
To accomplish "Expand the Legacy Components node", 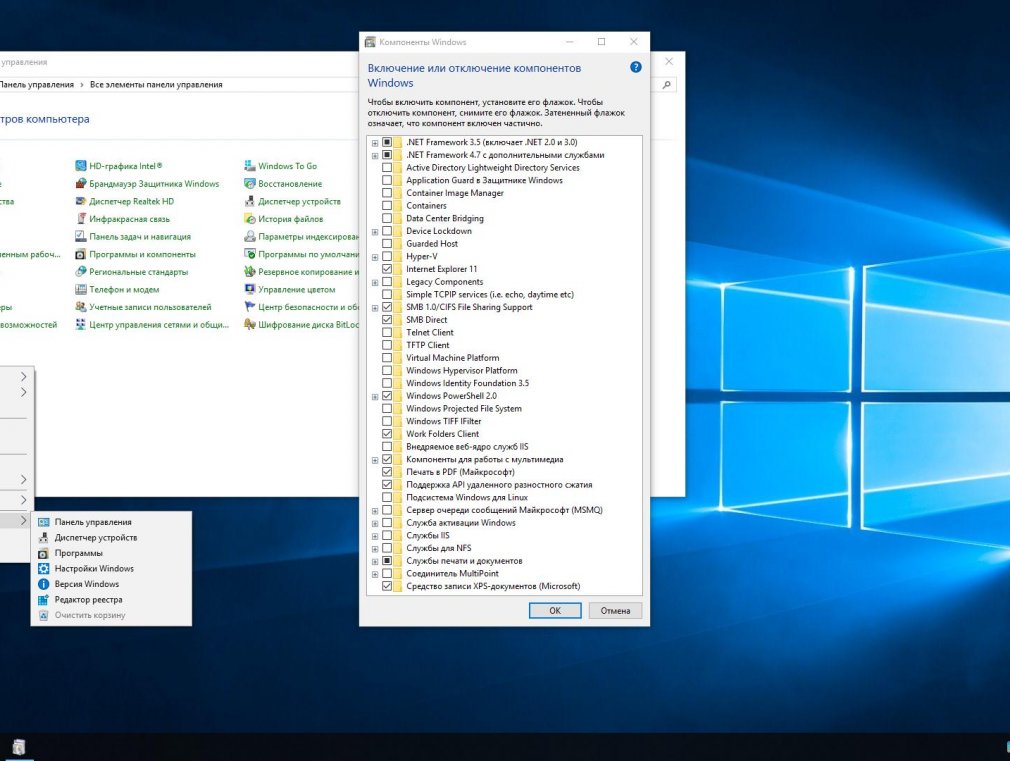I will point(375,282).
